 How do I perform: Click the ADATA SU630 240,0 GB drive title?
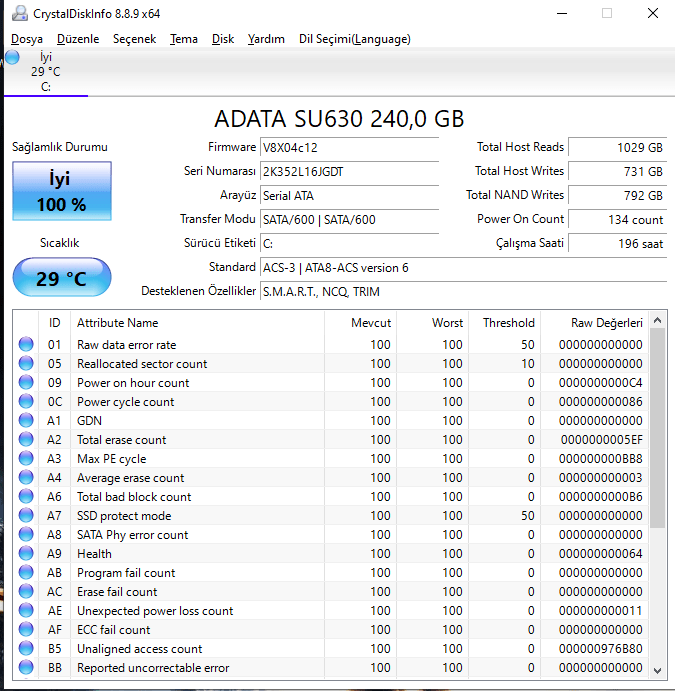(339, 119)
